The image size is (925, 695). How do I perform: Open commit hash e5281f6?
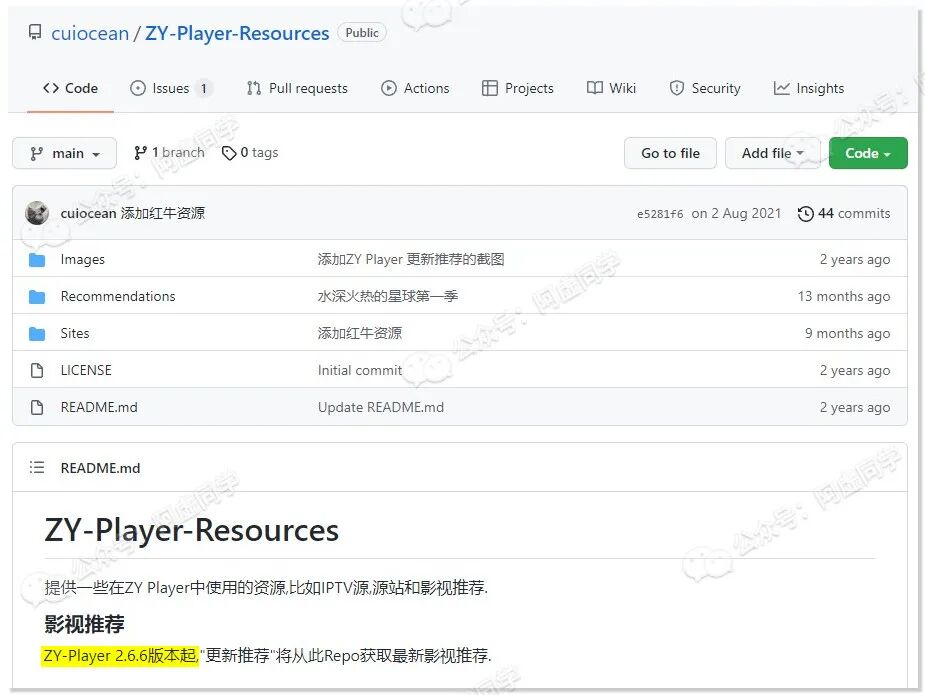[x=660, y=214]
